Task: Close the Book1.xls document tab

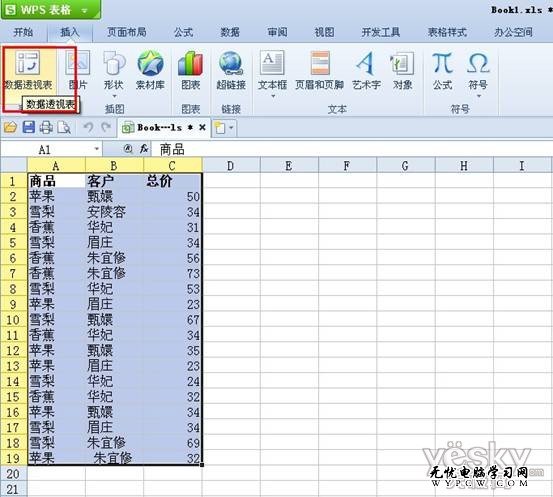Action: coord(202,127)
